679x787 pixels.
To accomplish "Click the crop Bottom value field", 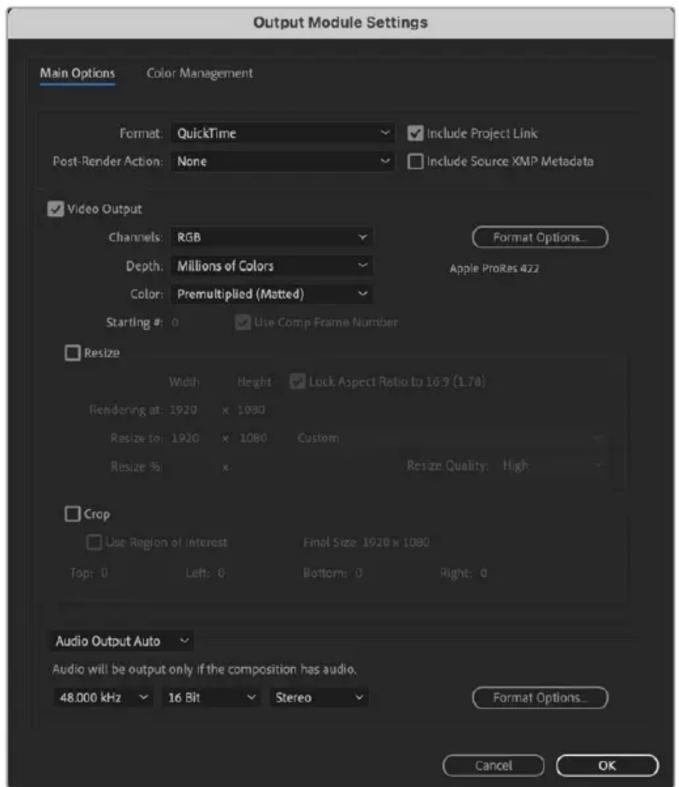I will 358,573.
